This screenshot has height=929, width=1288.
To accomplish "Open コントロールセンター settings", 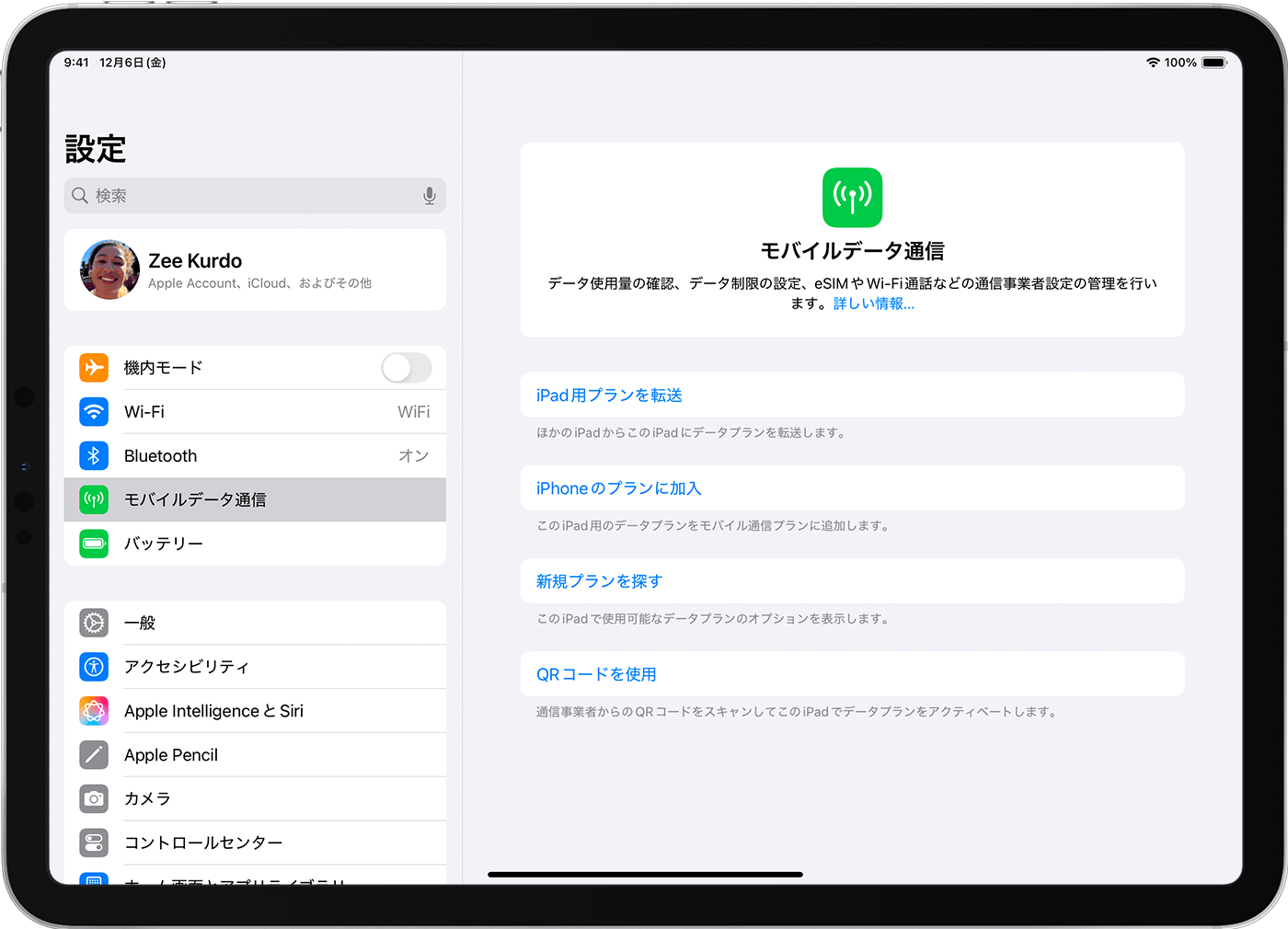I will coord(255,843).
